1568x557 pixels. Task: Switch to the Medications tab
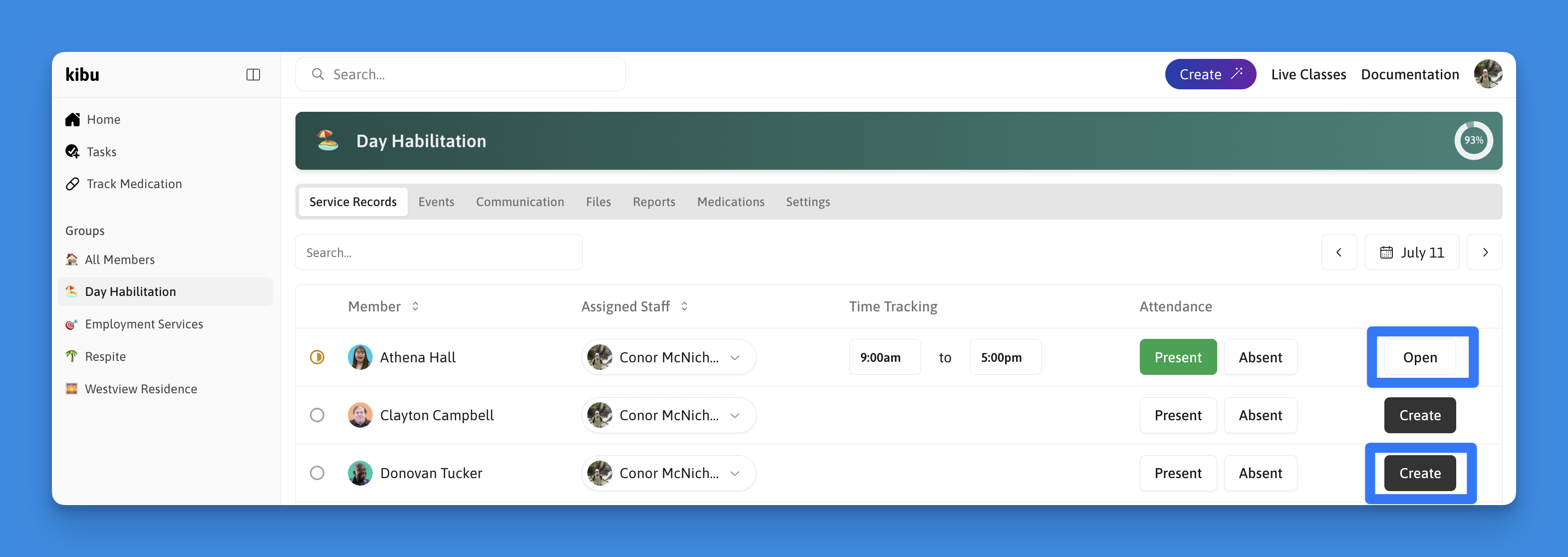point(731,202)
